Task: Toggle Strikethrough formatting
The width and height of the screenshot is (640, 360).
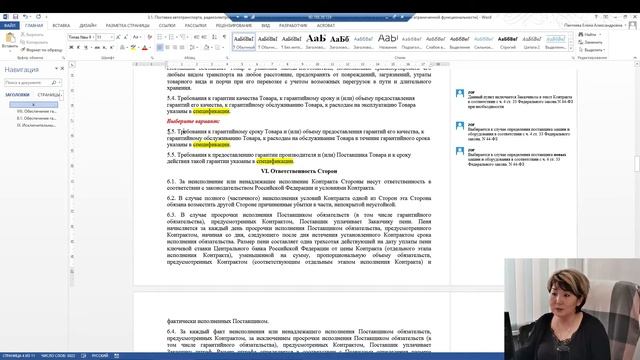Action: pyautogui.click(x=97, y=48)
